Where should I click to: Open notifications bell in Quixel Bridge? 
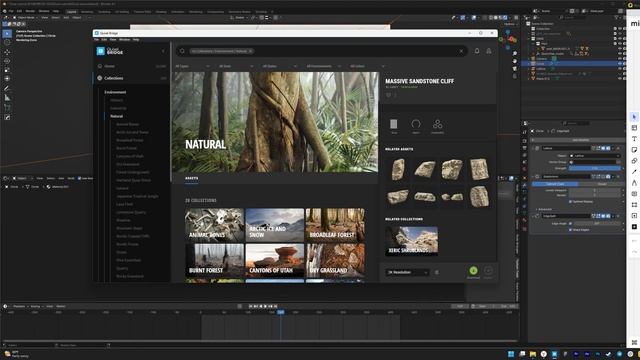click(x=477, y=51)
